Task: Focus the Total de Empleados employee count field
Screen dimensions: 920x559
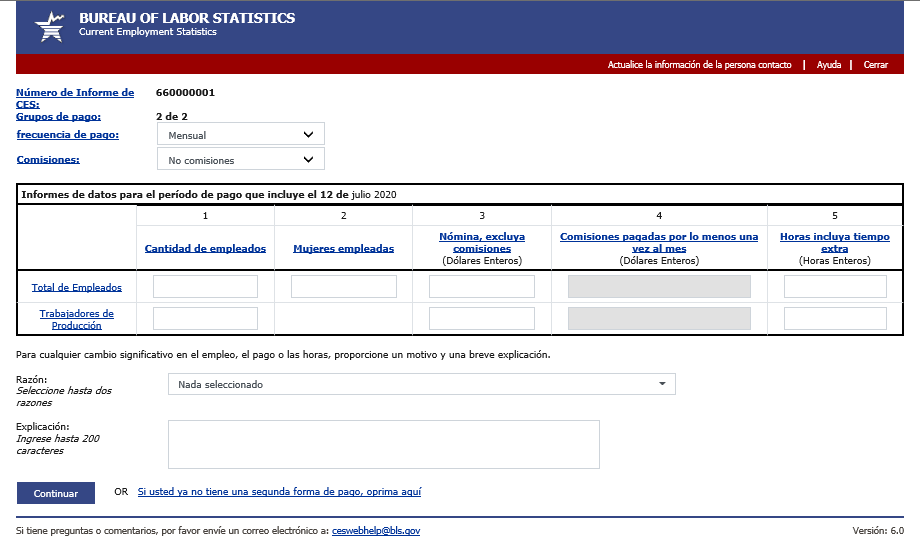Action: [205, 287]
